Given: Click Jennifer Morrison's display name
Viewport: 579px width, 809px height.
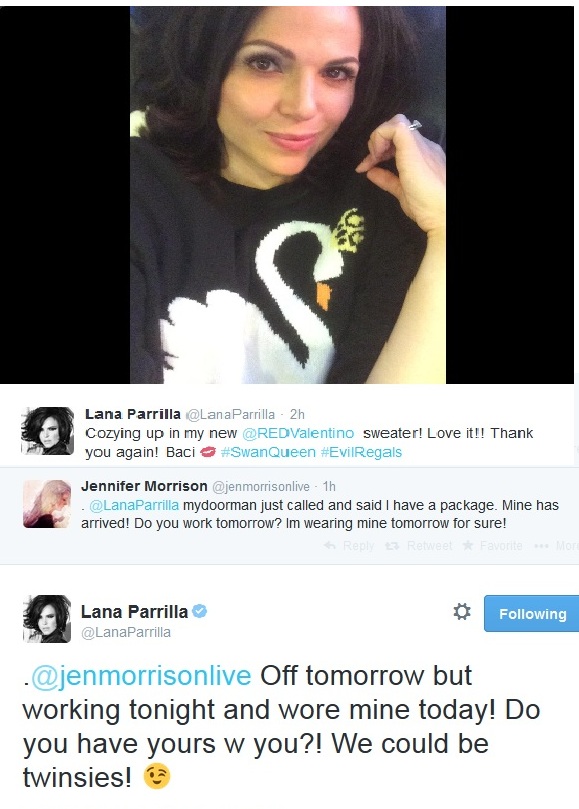Looking at the screenshot, I should coord(144,486).
